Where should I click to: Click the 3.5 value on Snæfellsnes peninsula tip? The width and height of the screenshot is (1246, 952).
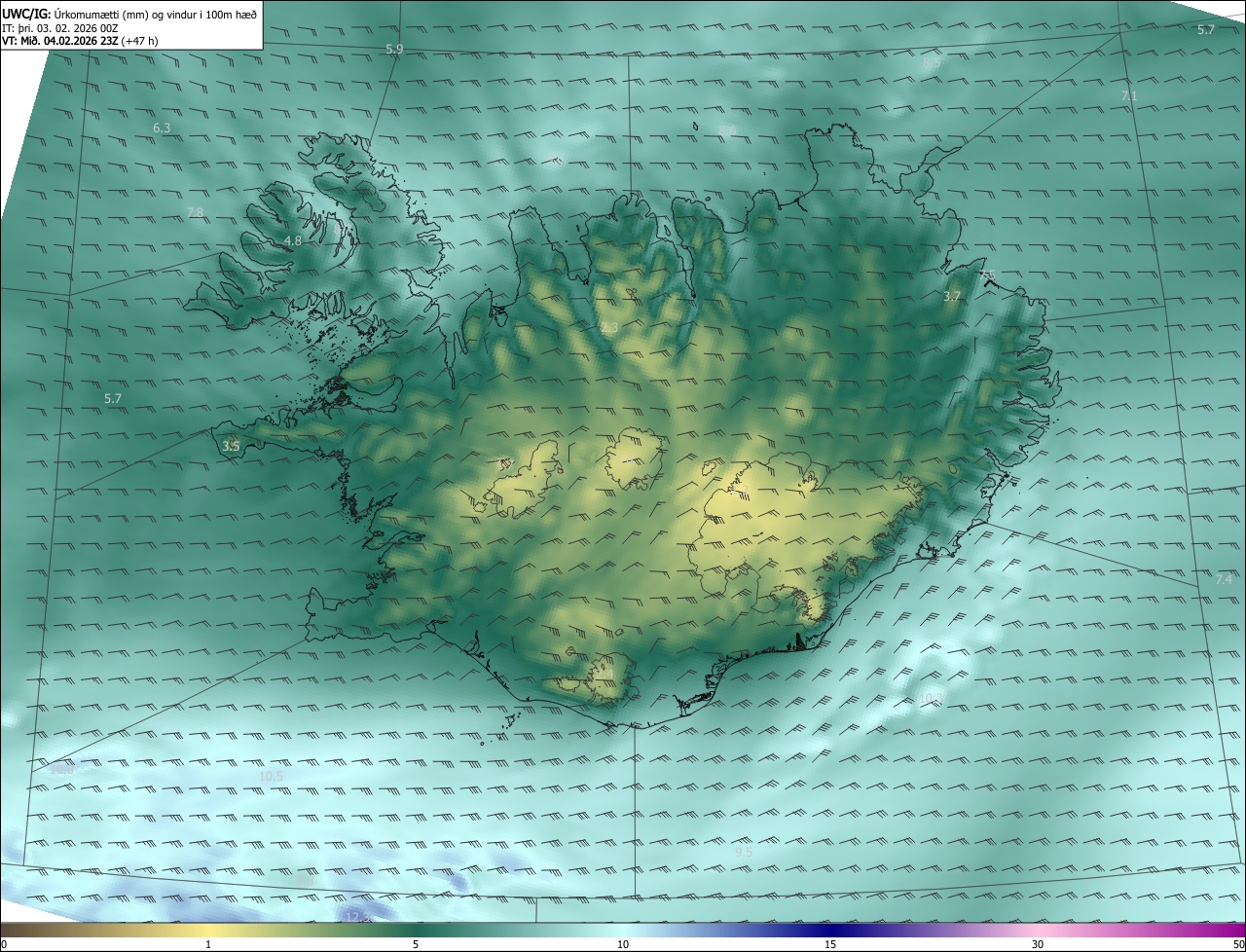tap(231, 446)
